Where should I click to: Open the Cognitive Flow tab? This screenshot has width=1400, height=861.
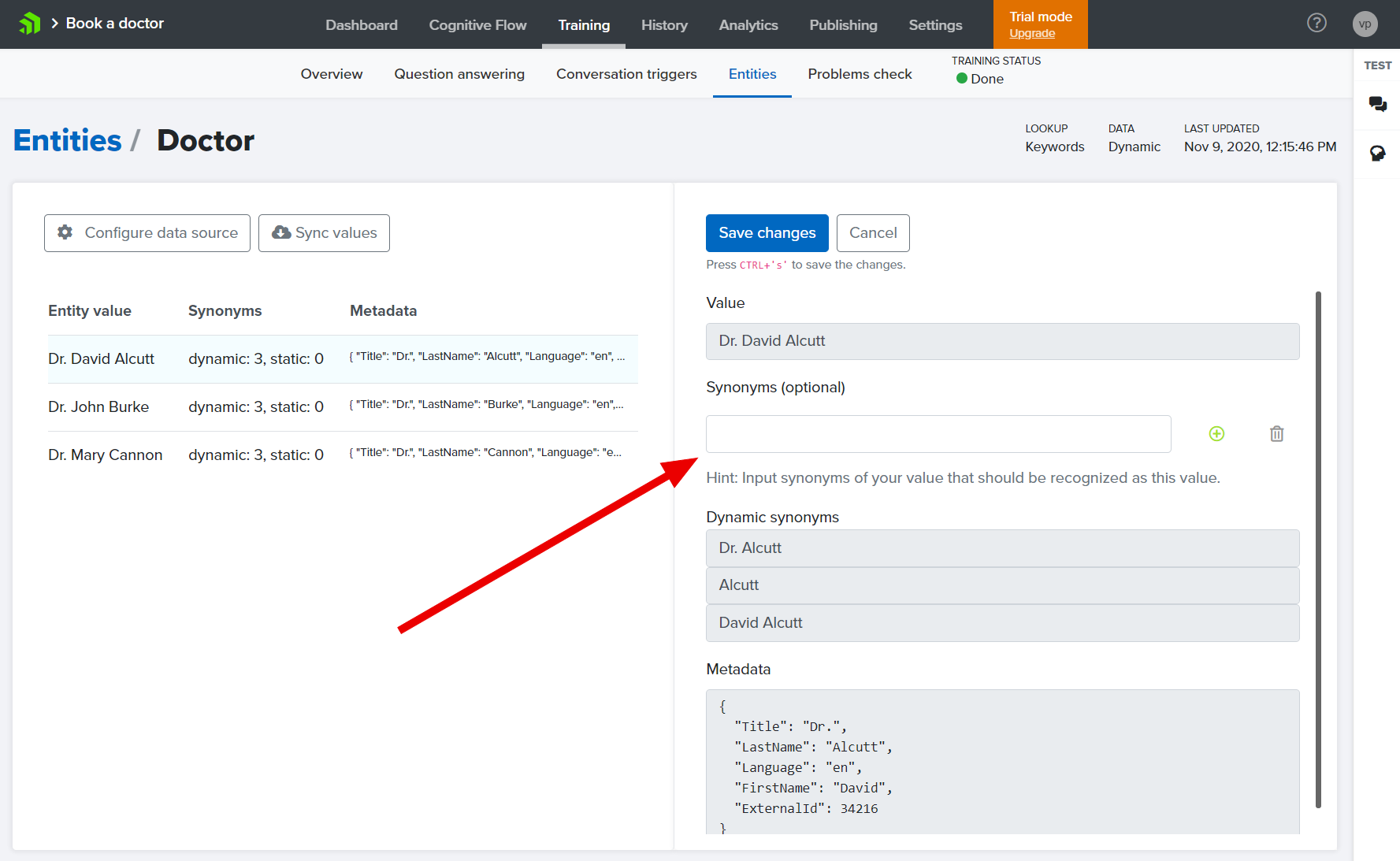477,25
